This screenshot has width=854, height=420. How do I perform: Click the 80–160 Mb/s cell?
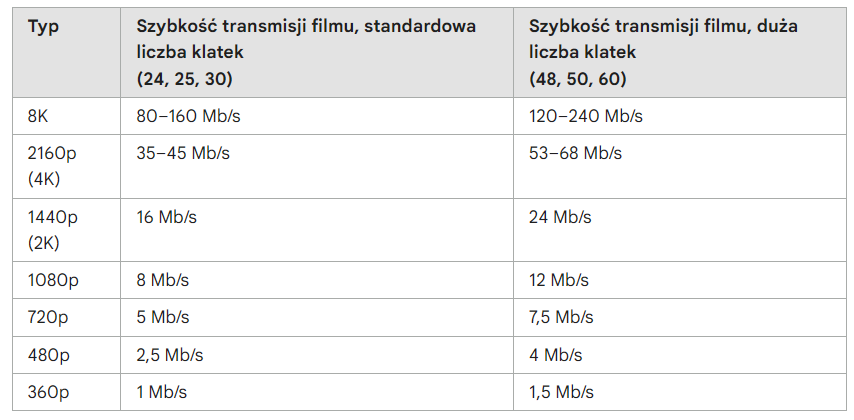[x=188, y=116]
